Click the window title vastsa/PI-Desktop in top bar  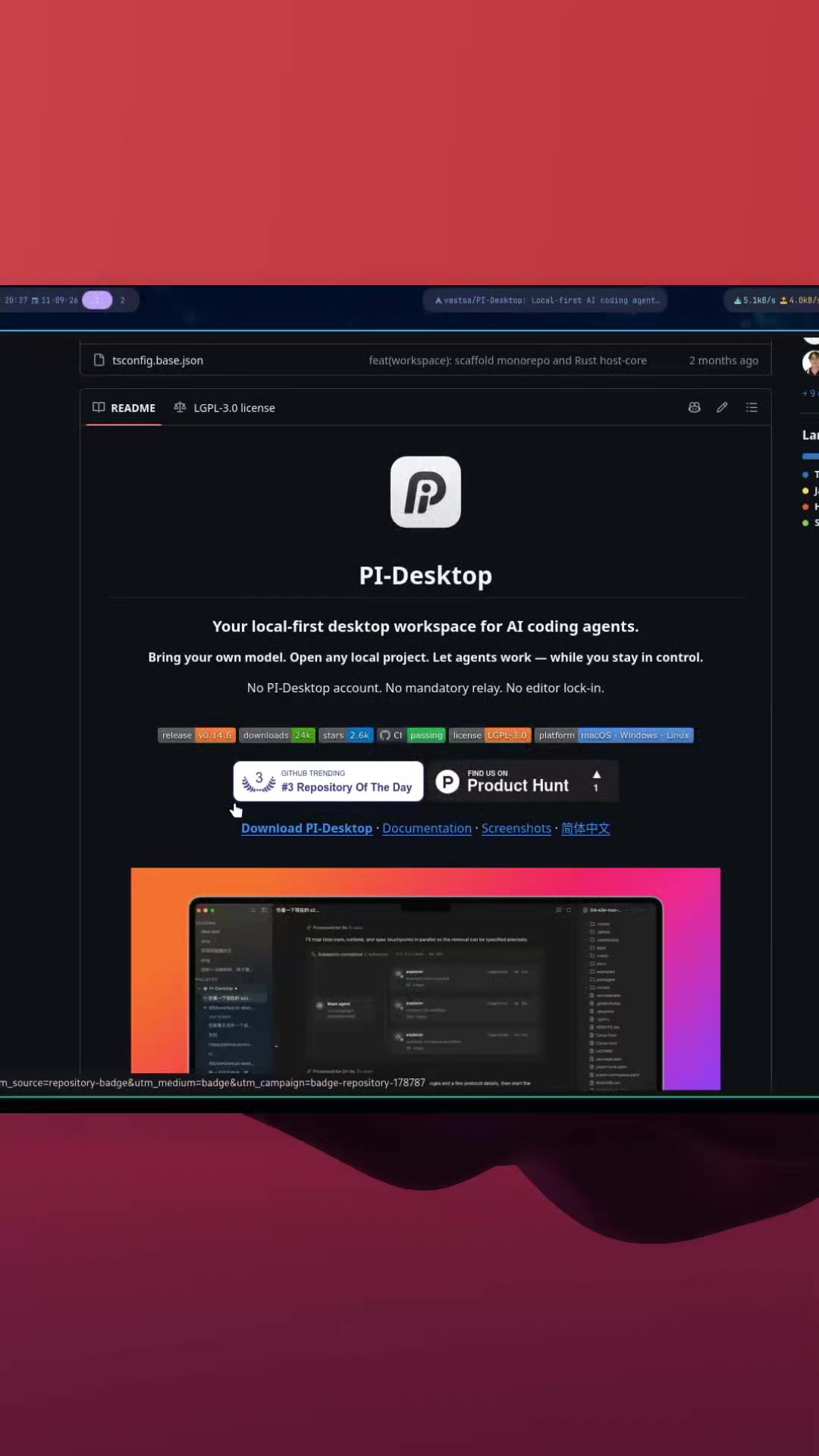click(x=546, y=300)
